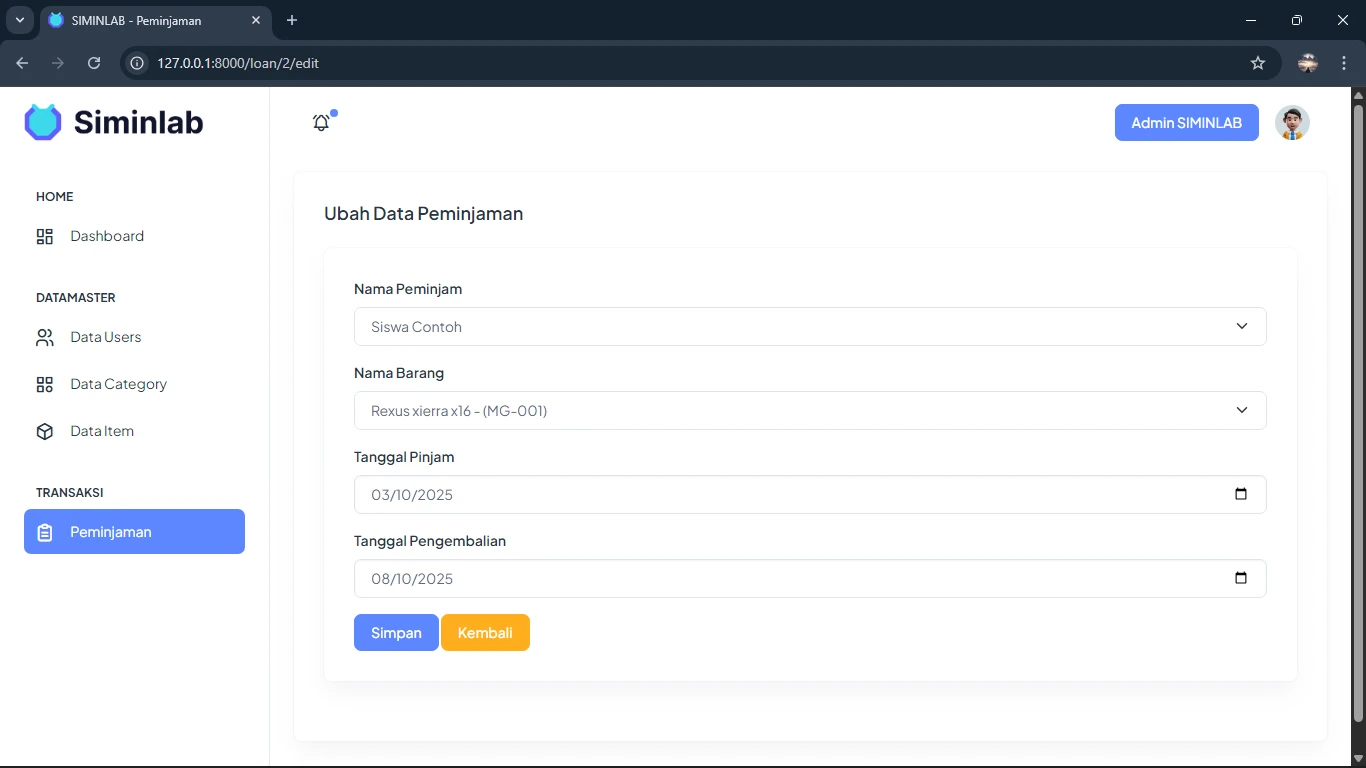Expand the Nama Barang dropdown
Viewport: 1366px width, 768px height.
(x=810, y=411)
